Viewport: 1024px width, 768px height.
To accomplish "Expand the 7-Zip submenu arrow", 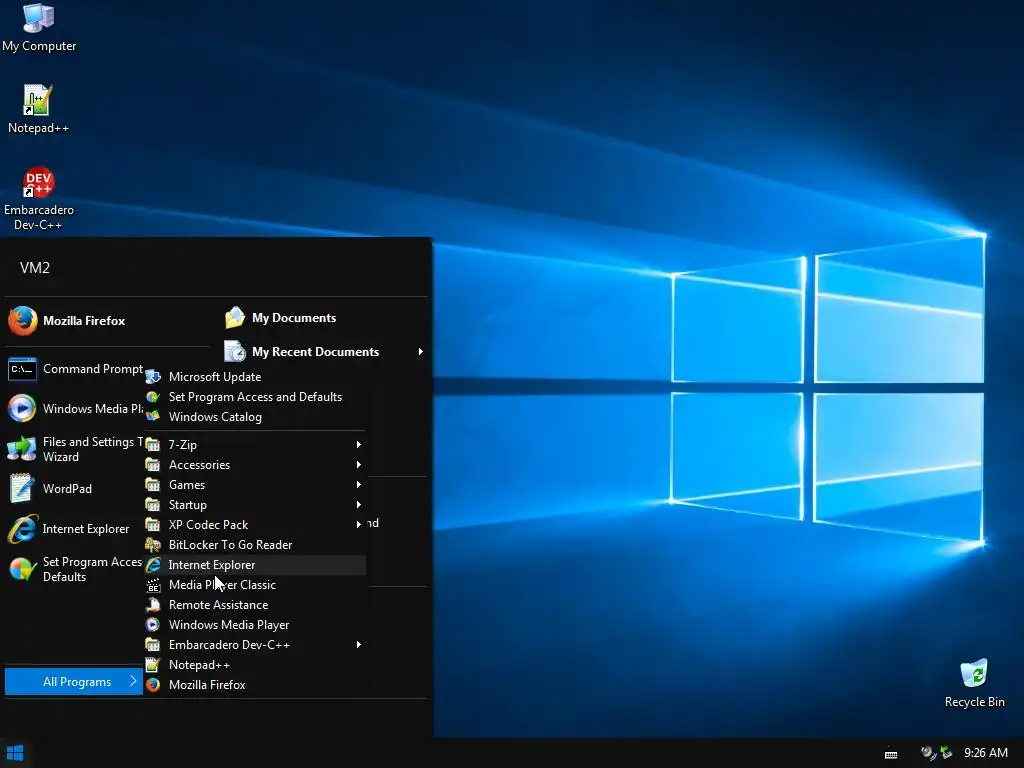I will click(x=359, y=445).
